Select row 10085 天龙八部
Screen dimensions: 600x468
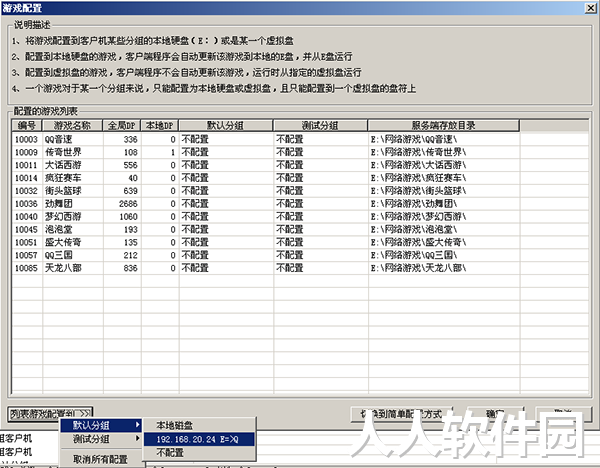click(300, 268)
